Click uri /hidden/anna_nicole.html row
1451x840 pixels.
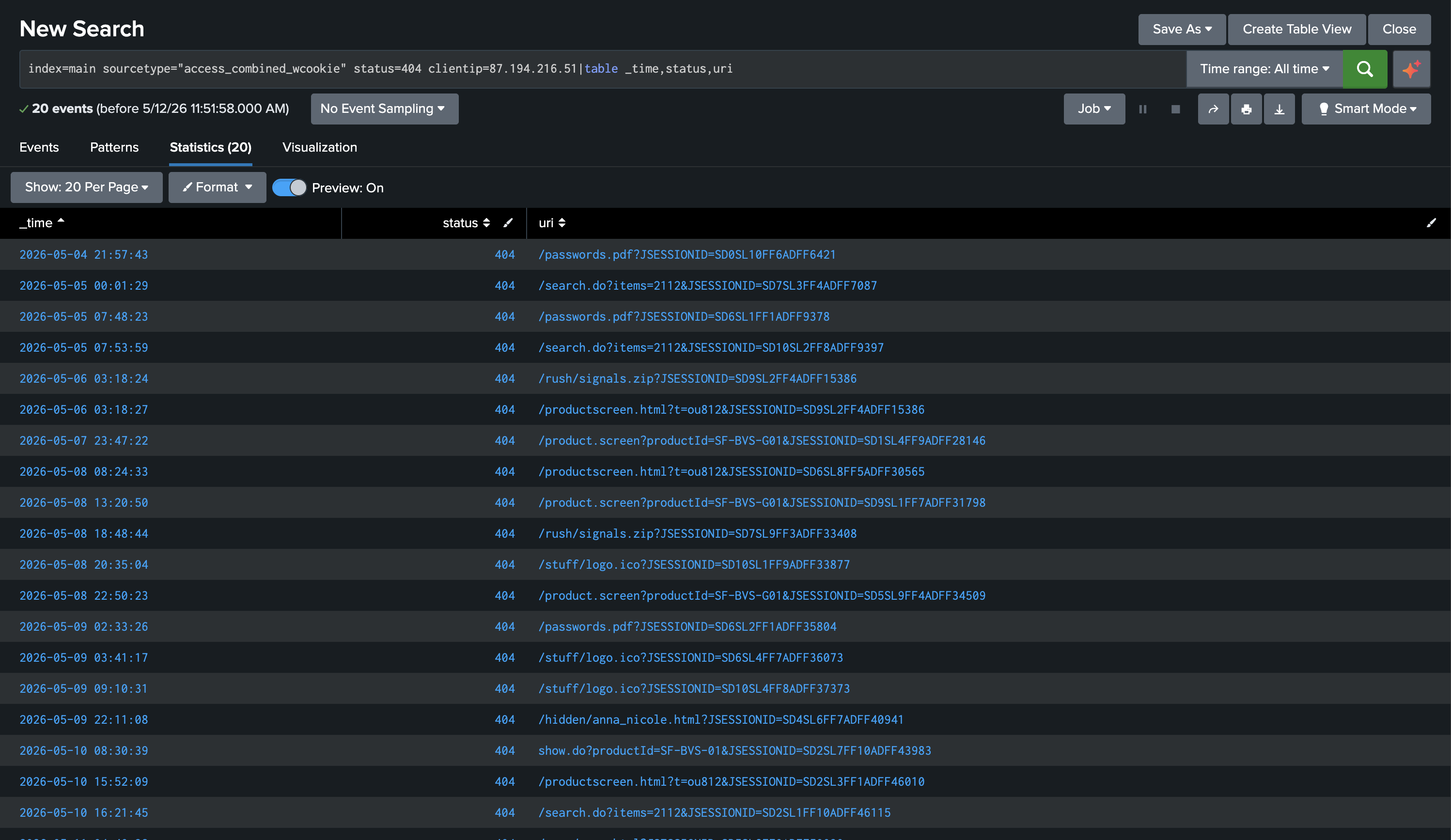721,720
